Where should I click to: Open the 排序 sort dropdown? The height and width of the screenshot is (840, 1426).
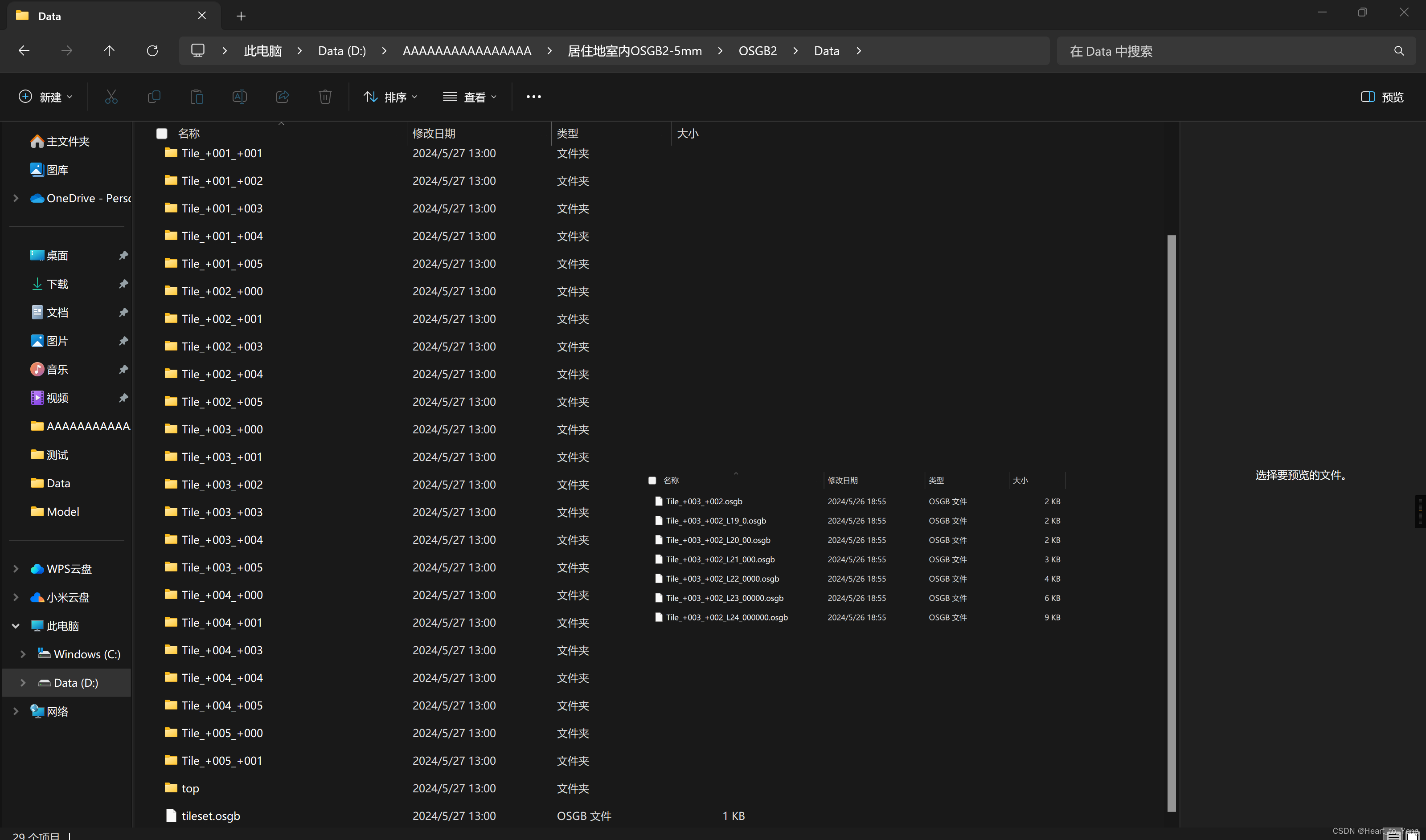390,97
